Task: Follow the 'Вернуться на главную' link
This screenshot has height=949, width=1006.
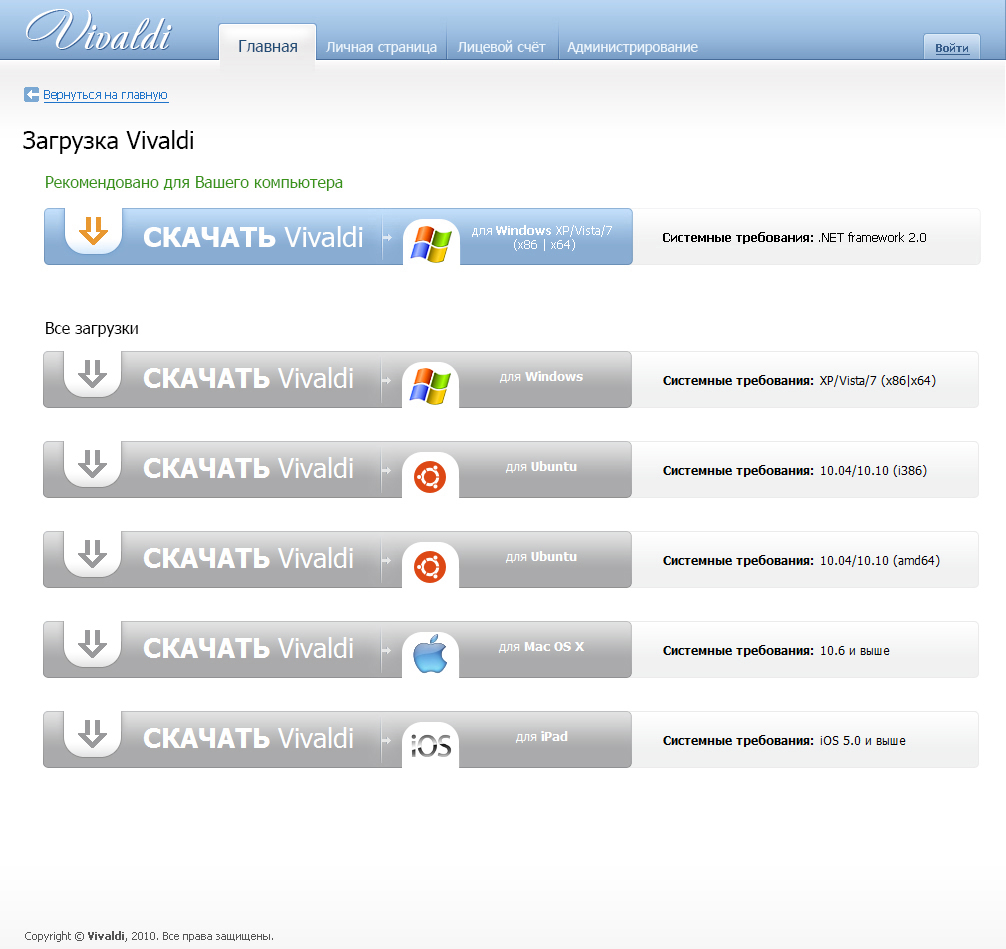Action: (105, 95)
